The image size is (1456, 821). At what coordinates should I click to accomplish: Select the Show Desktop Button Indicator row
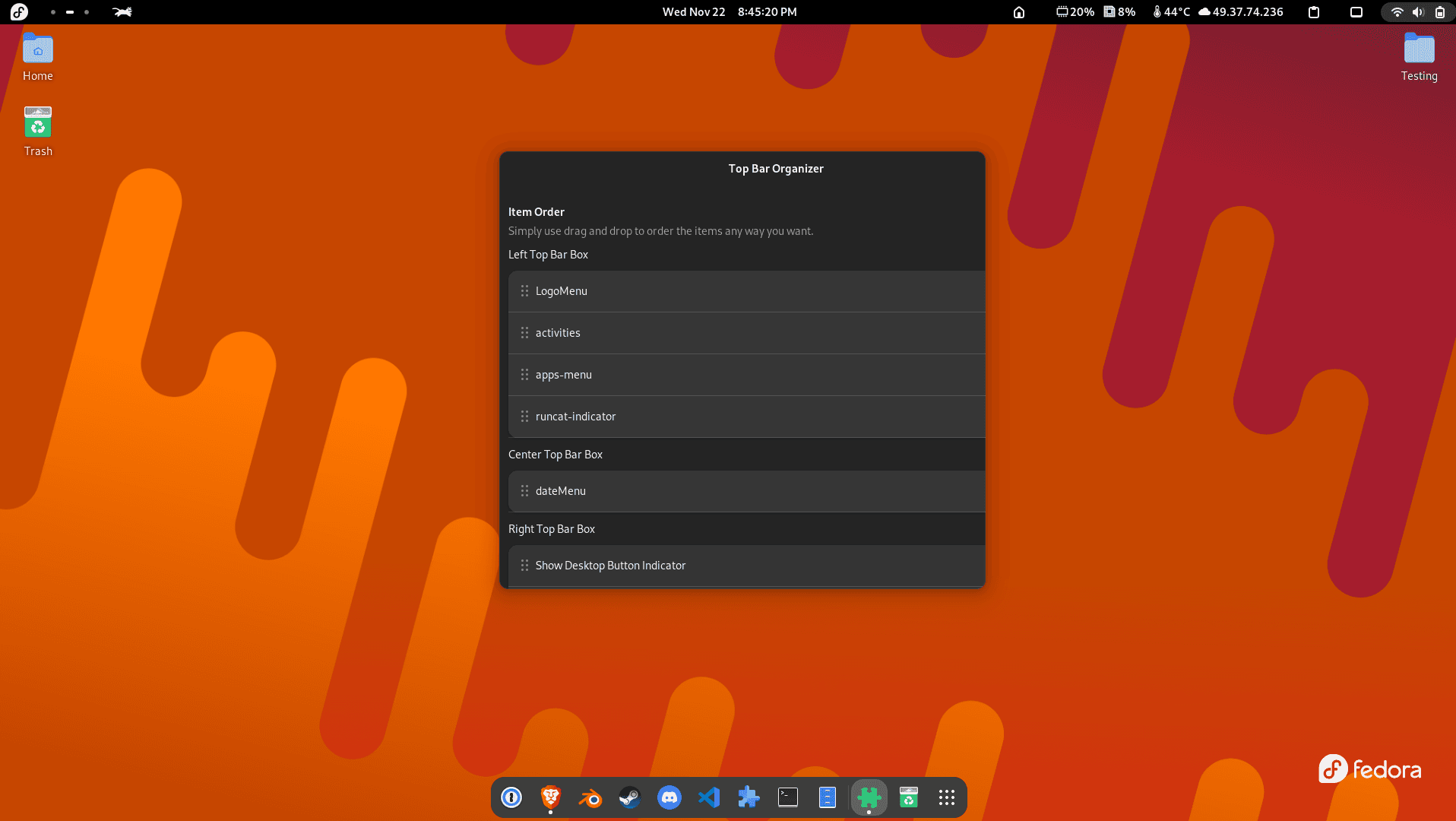[x=746, y=566]
